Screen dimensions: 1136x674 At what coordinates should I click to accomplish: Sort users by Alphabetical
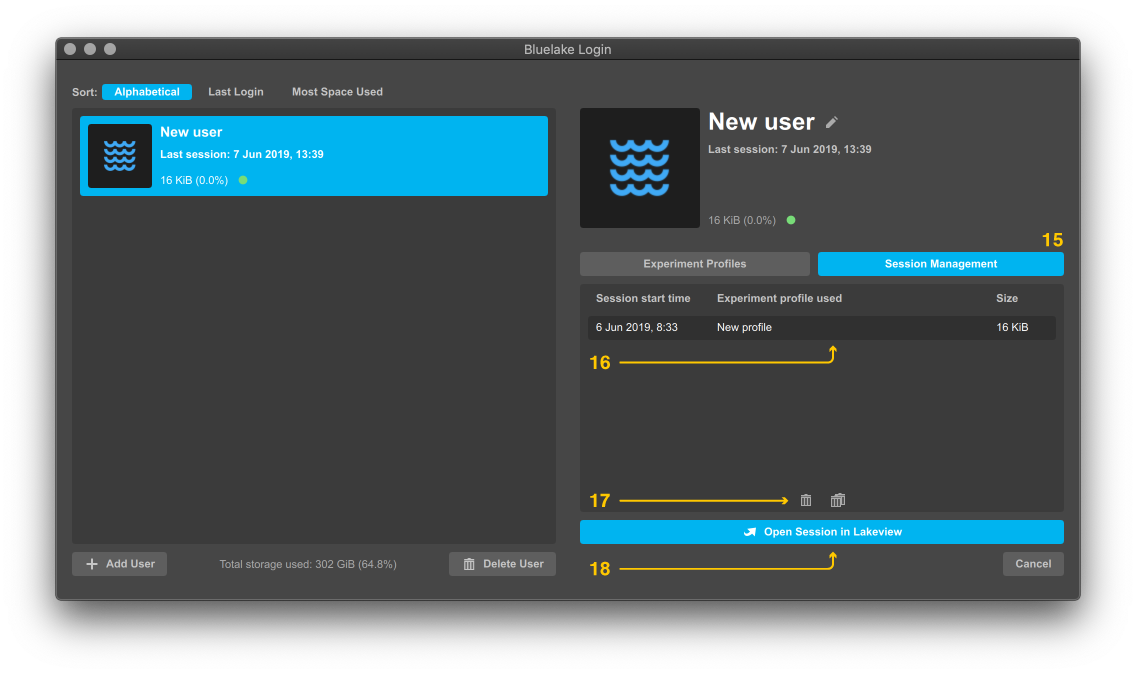147,92
